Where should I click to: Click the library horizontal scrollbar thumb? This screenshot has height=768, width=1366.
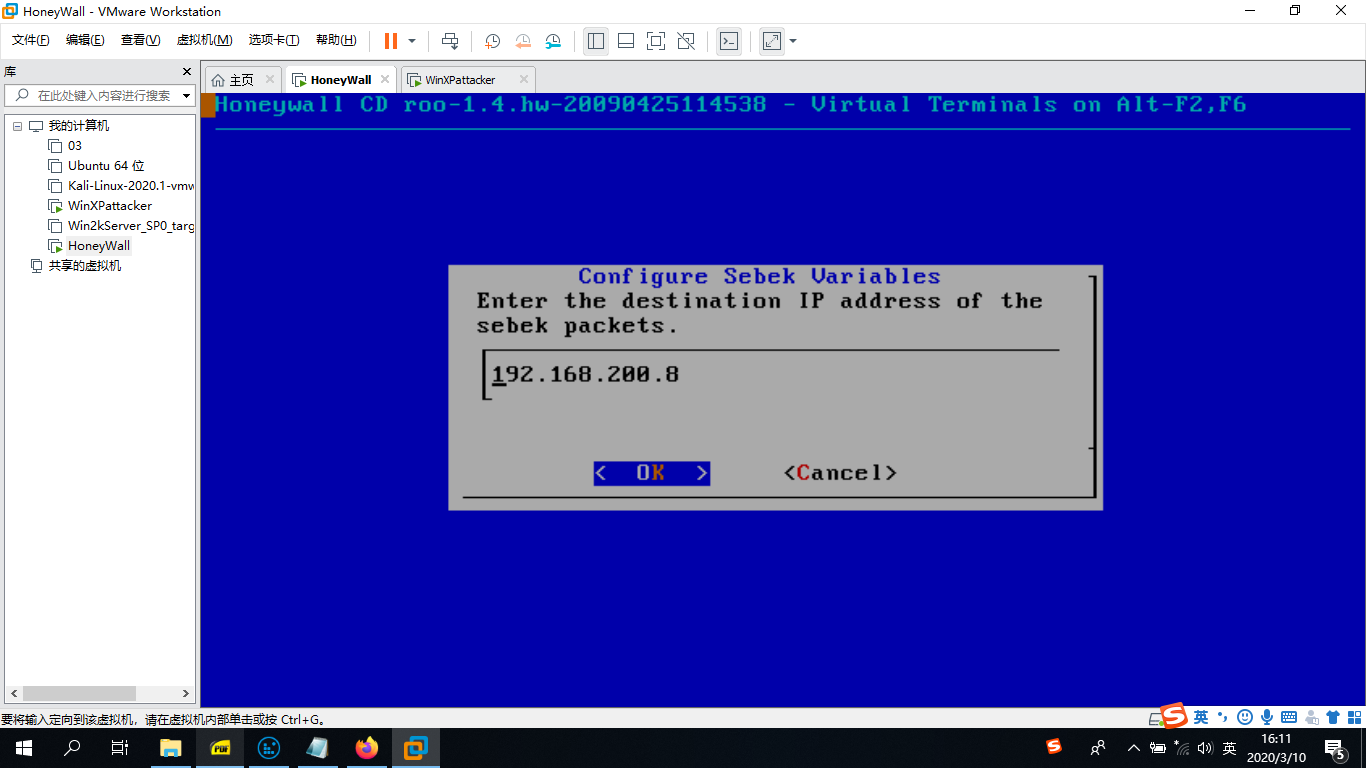point(79,693)
